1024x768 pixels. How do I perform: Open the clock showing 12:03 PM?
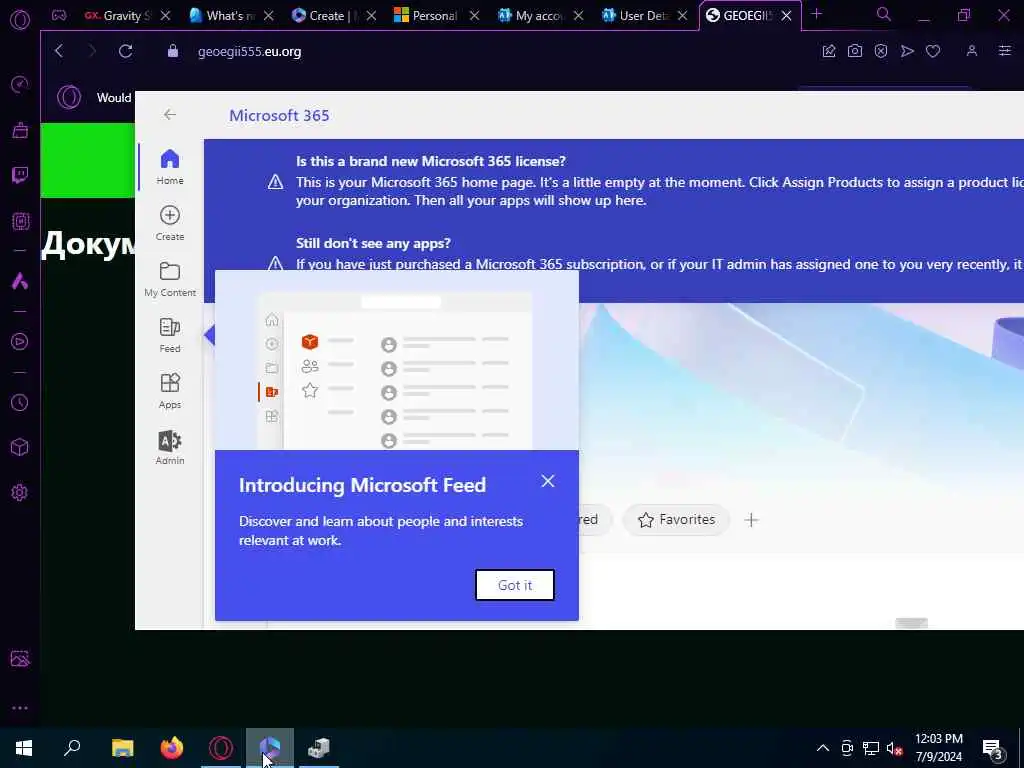point(939,748)
